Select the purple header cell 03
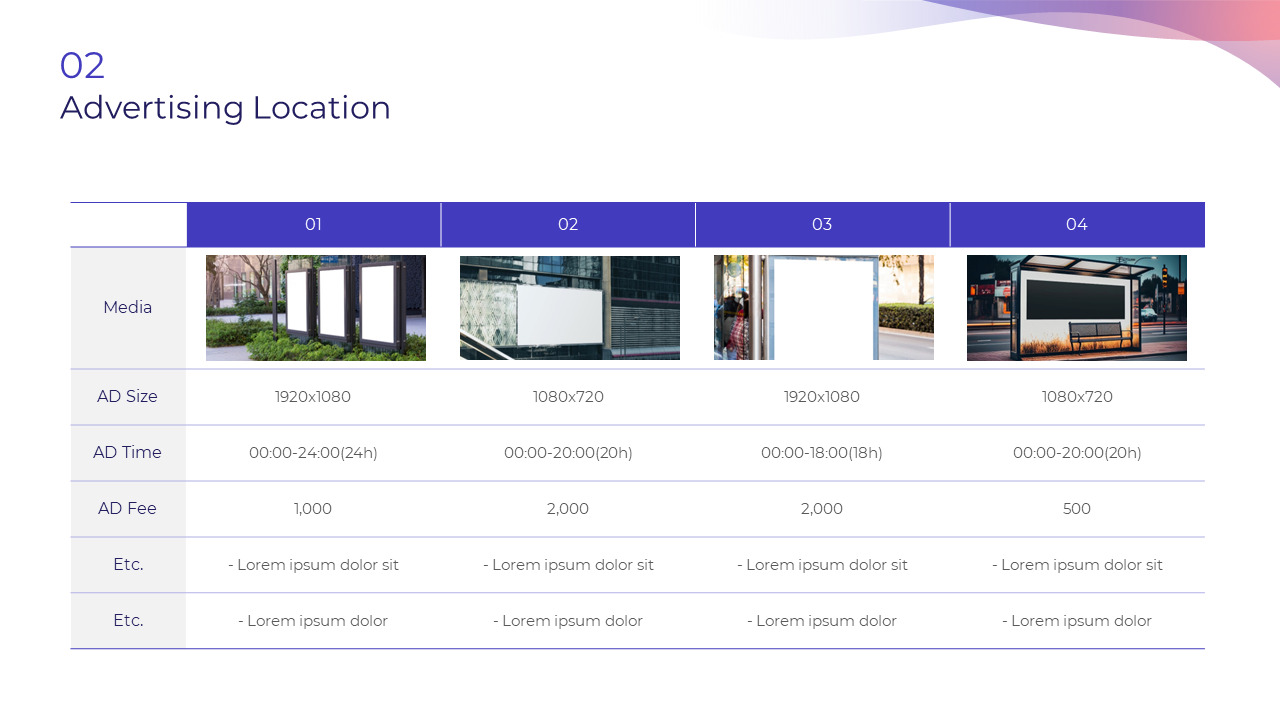 [x=823, y=224]
